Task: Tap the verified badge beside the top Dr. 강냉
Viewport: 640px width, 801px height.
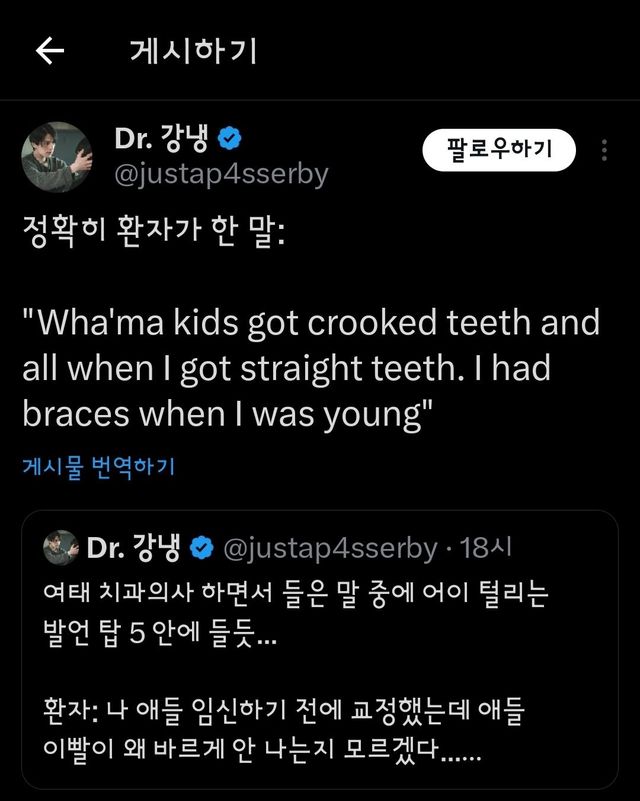Action: click(x=227, y=137)
